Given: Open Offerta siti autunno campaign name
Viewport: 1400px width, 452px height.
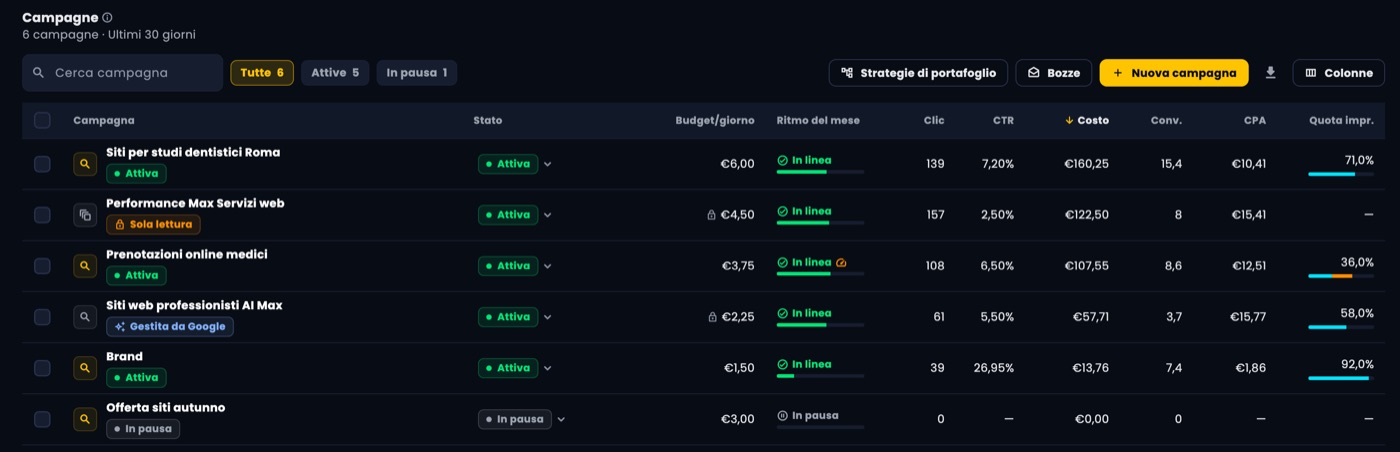Looking at the screenshot, I should pos(166,407).
